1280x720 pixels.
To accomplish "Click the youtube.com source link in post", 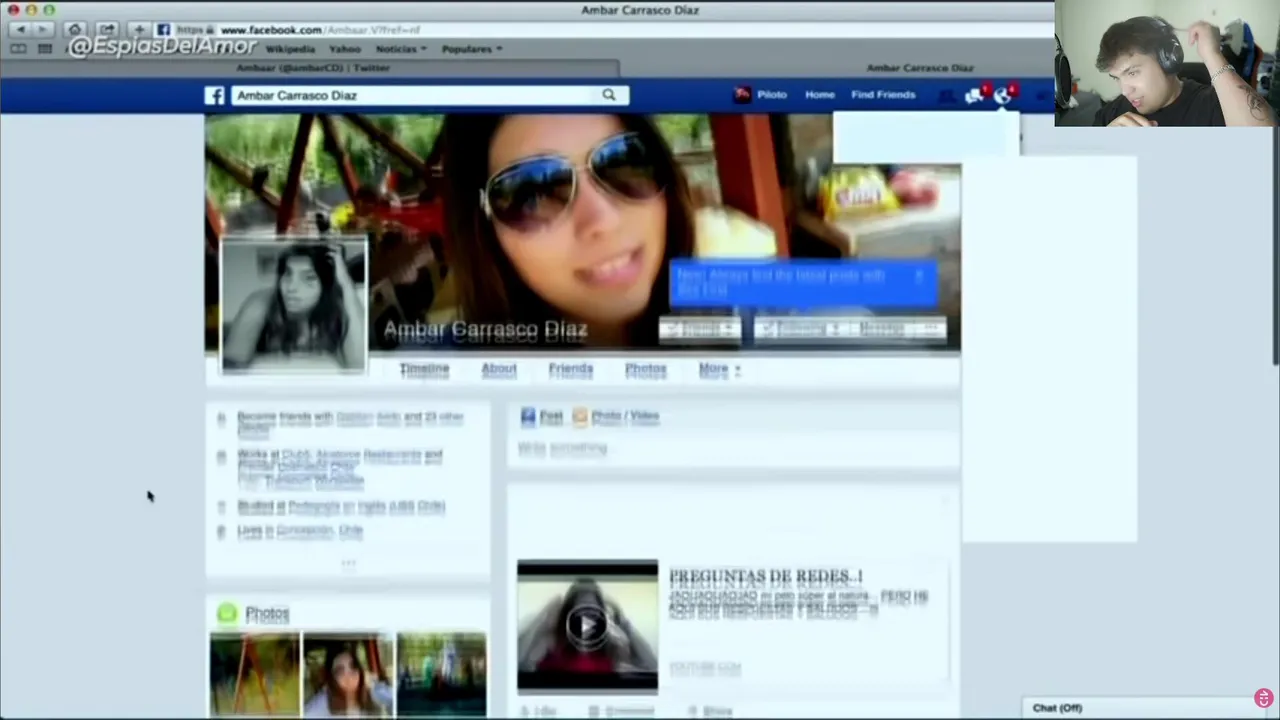I will coord(705,667).
